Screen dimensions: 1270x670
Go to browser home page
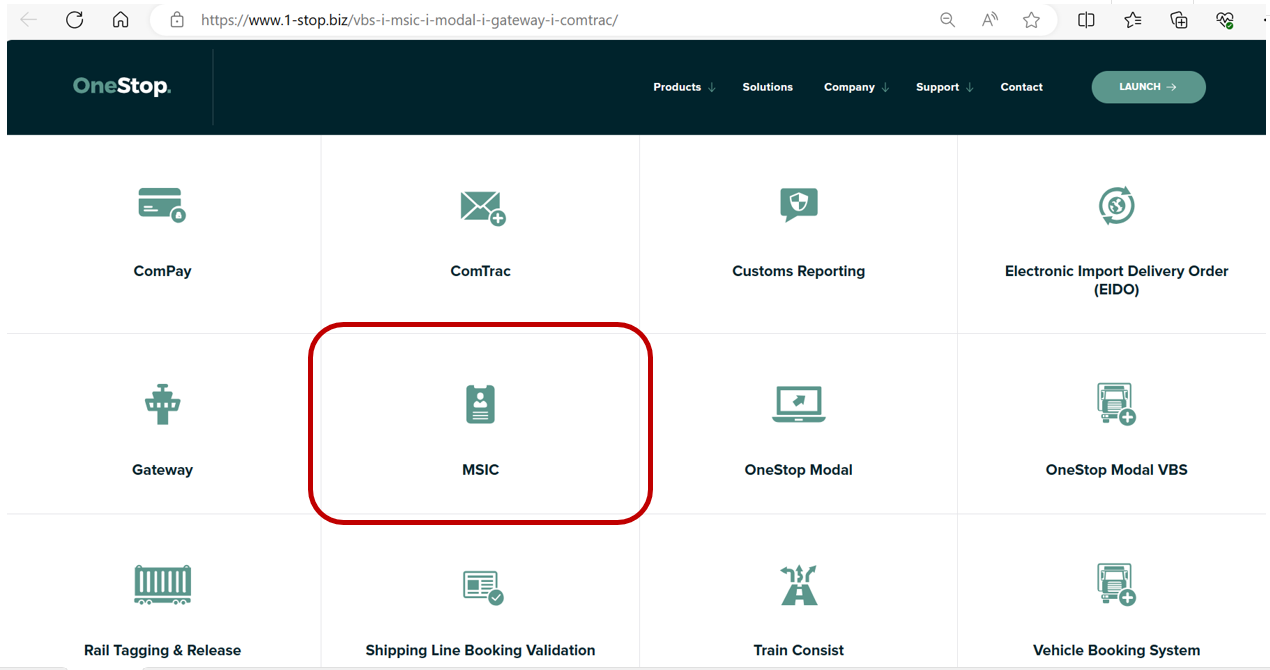[120, 20]
